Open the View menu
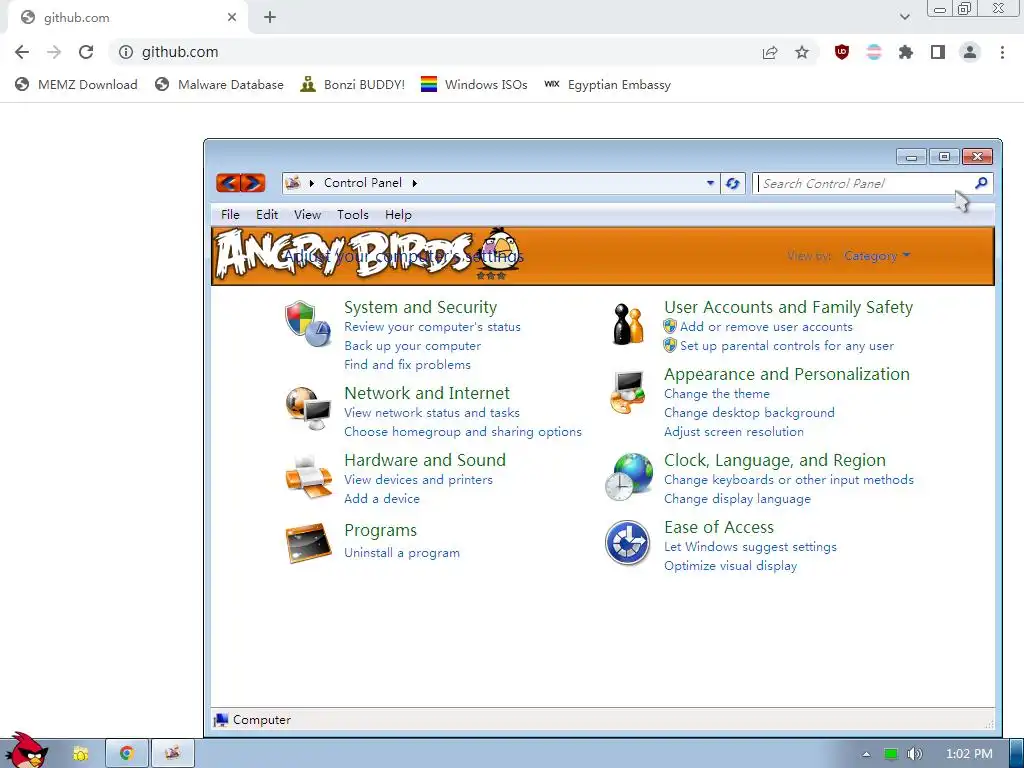The height and width of the screenshot is (768, 1024). pos(307,215)
